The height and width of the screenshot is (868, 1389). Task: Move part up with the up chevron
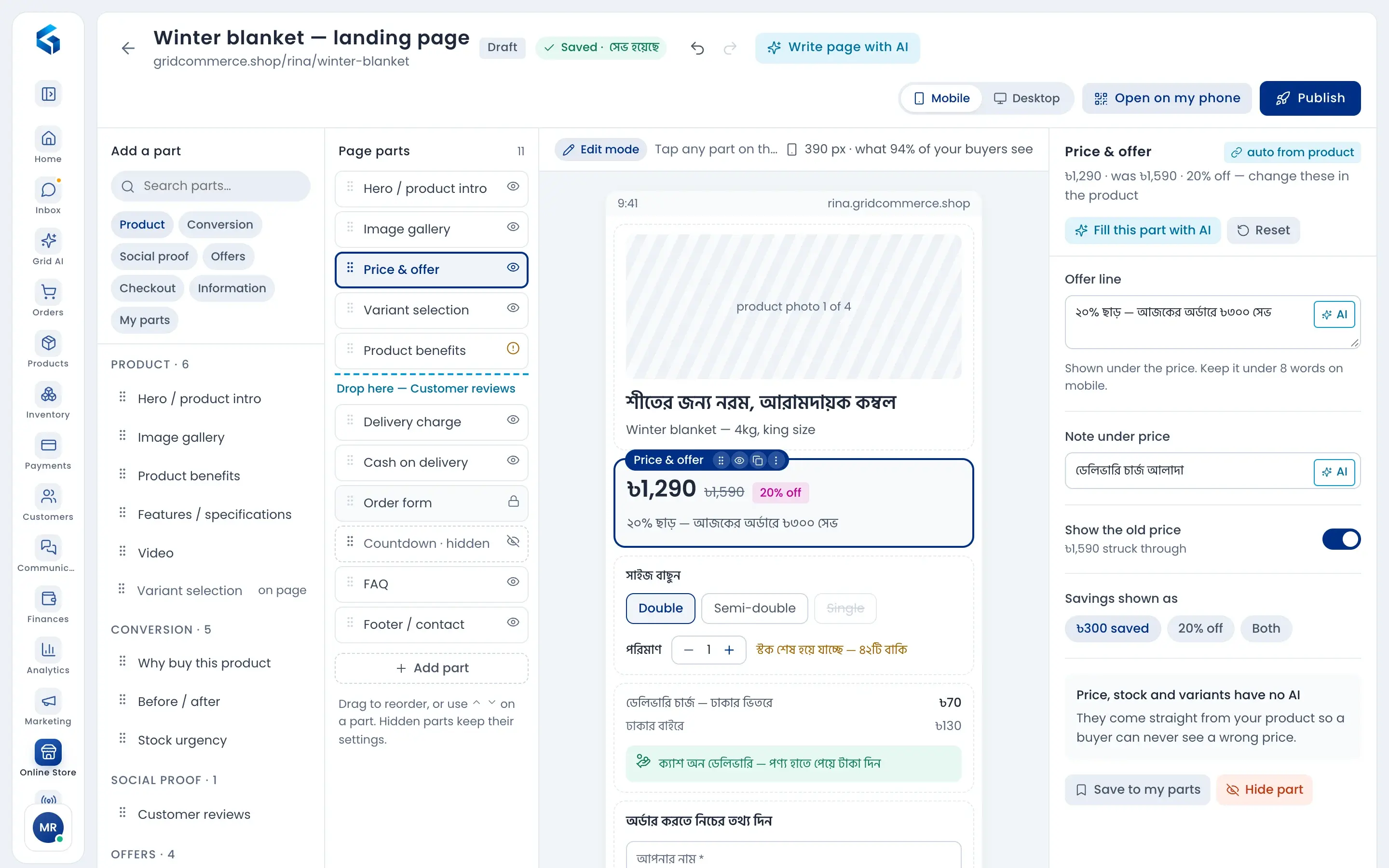tap(477, 703)
